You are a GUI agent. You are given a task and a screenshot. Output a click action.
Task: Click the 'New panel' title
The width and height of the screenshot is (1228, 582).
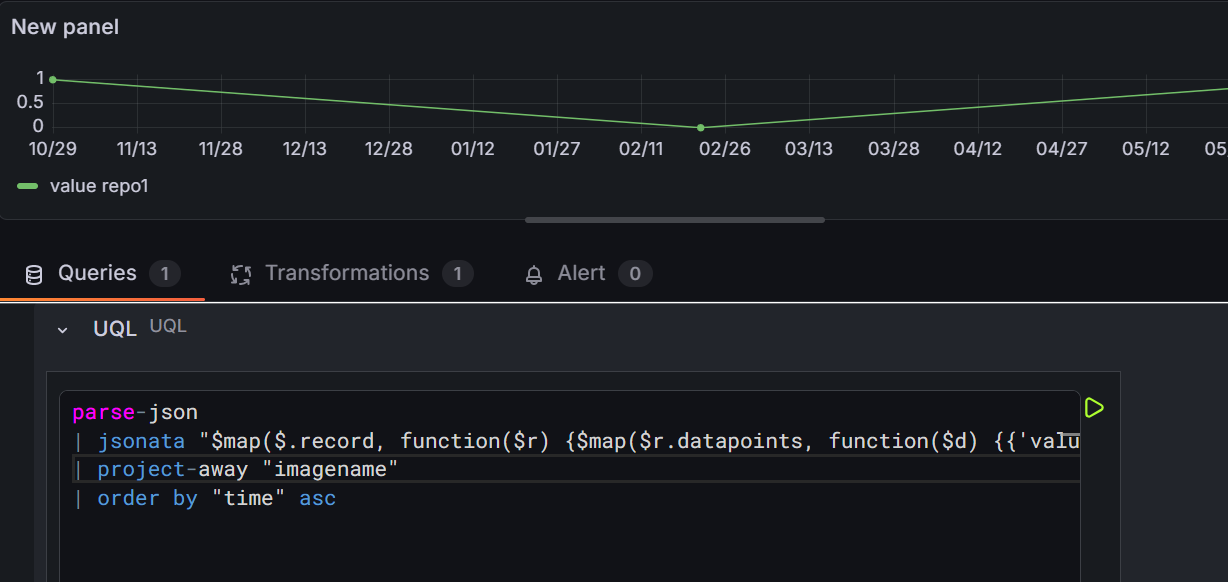click(65, 27)
